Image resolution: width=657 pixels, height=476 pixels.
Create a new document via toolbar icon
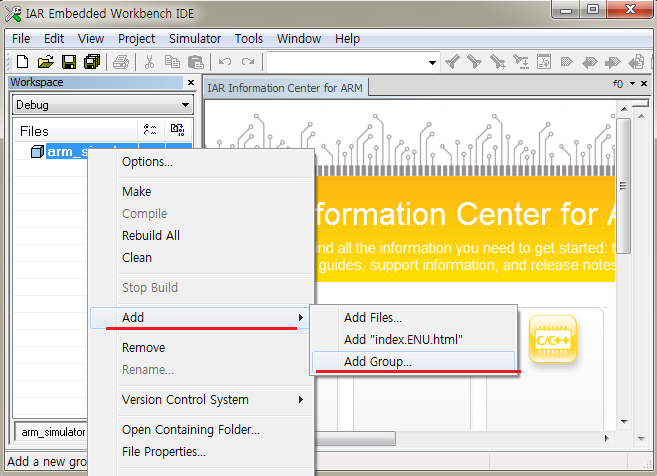coord(22,62)
